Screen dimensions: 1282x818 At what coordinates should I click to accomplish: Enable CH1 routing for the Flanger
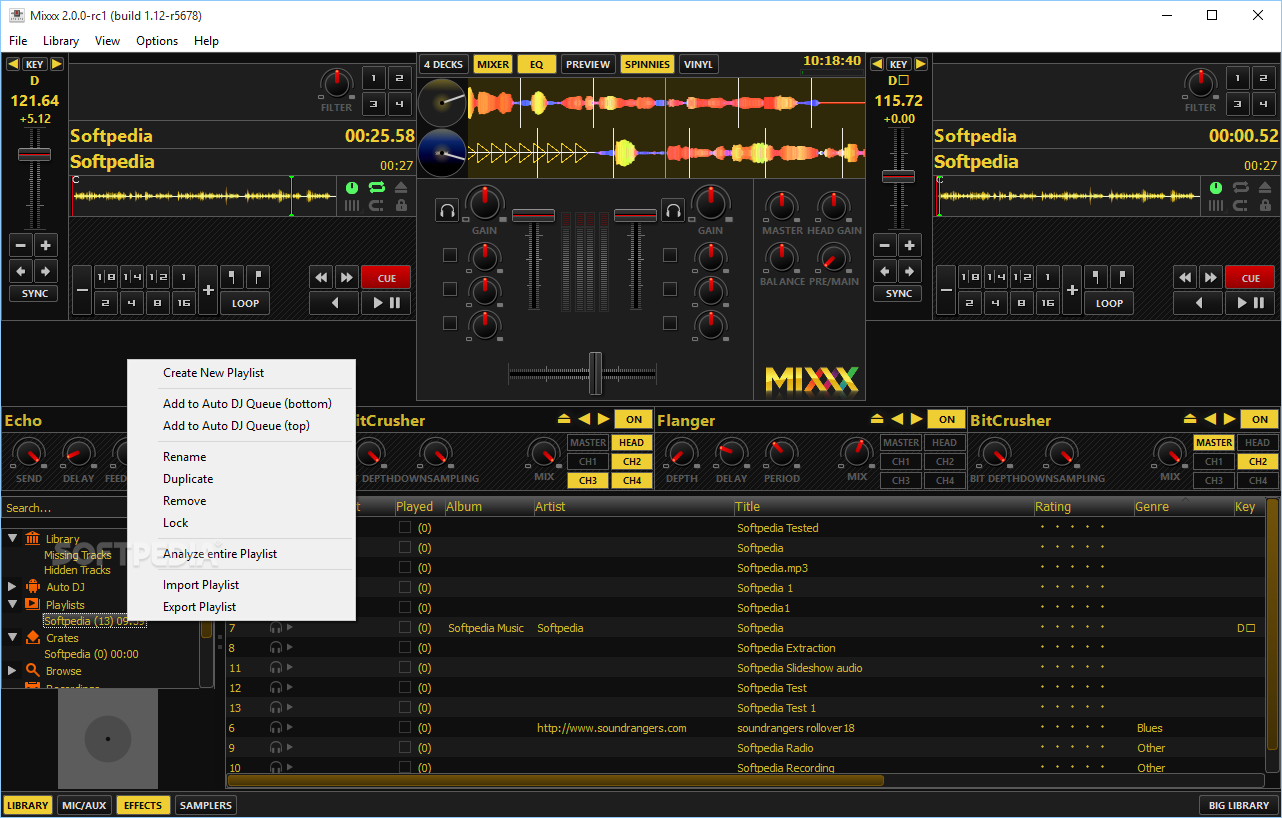pyautogui.click(x=901, y=462)
